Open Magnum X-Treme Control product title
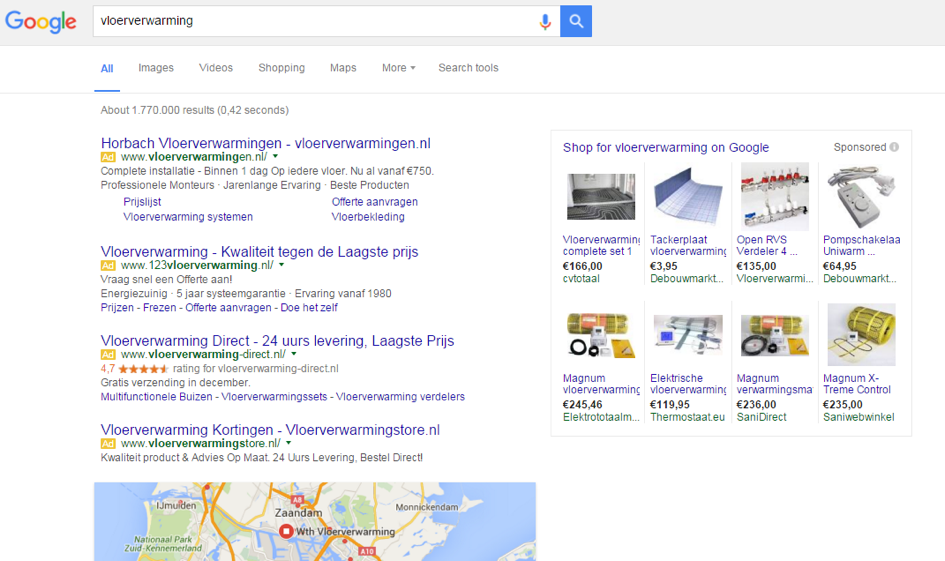 857,384
